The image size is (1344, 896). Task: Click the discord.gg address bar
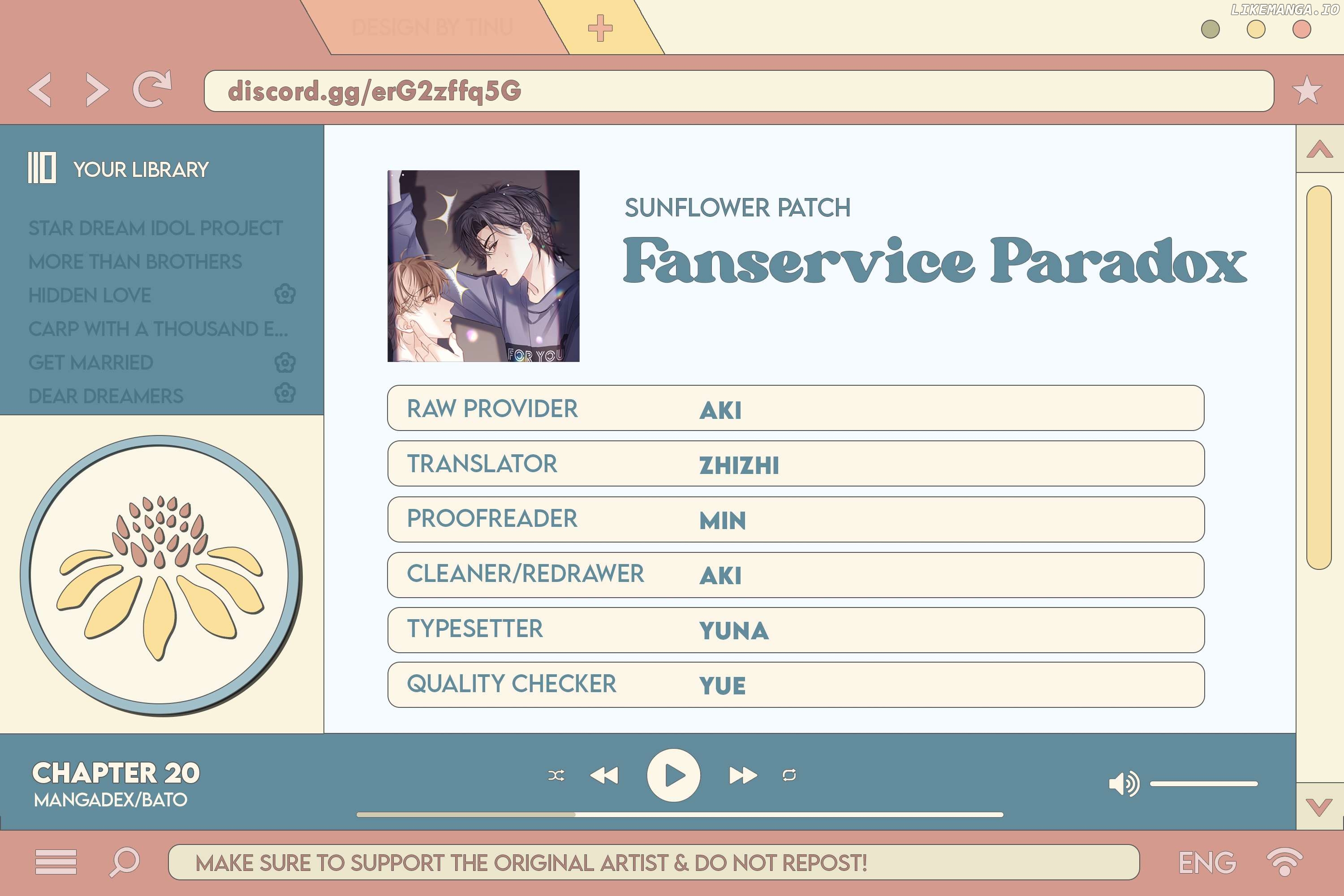[x=738, y=91]
